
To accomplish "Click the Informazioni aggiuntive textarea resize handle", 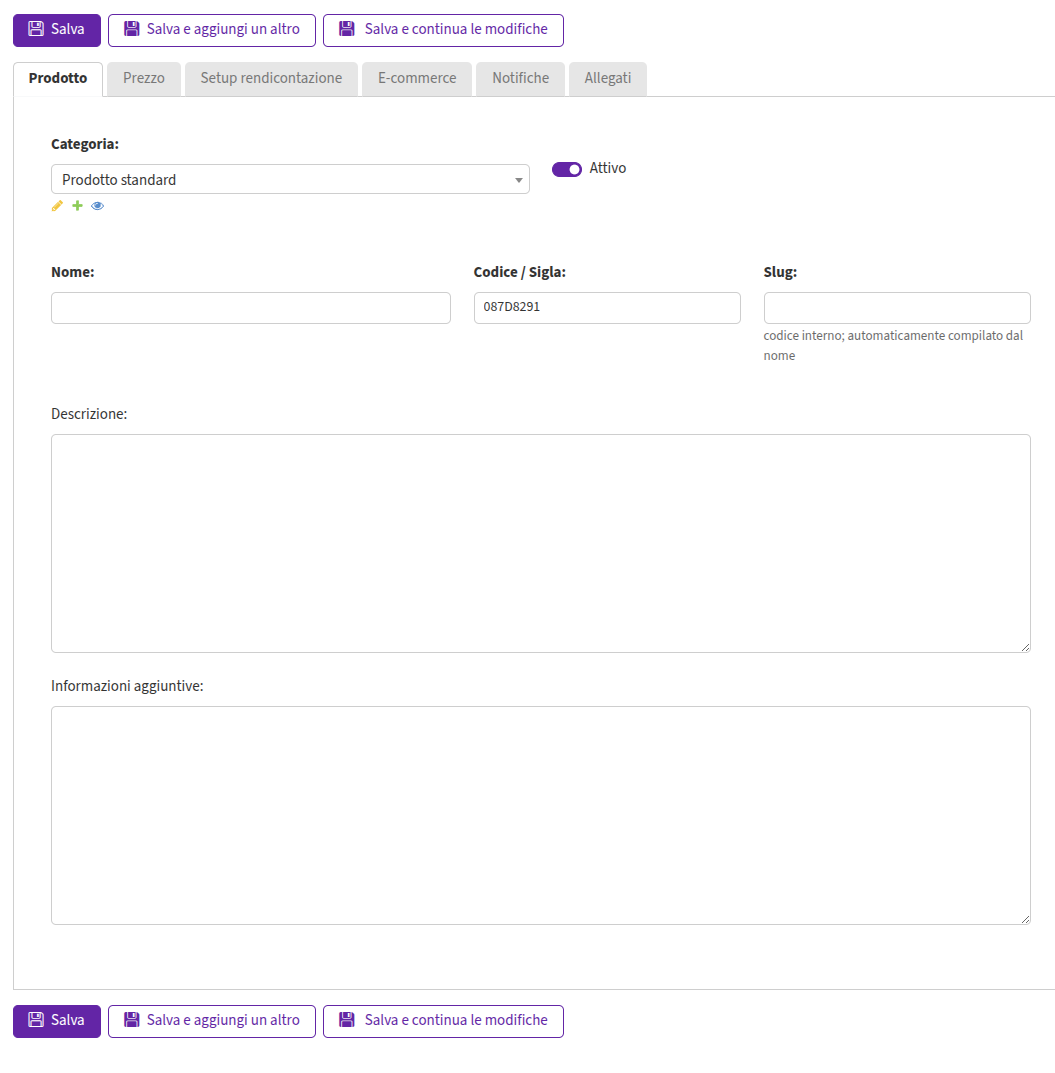I will coord(1025,919).
